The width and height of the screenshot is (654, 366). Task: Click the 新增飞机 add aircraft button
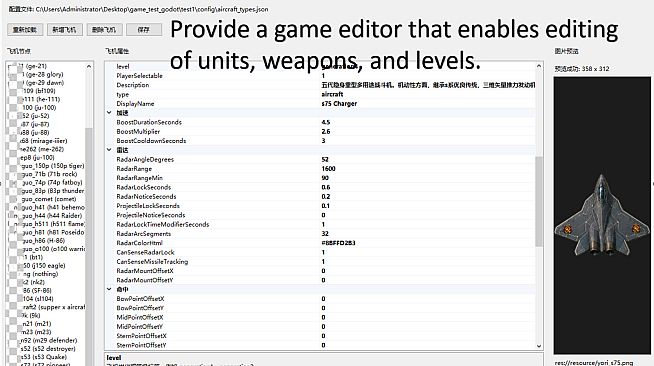pyautogui.click(x=64, y=30)
